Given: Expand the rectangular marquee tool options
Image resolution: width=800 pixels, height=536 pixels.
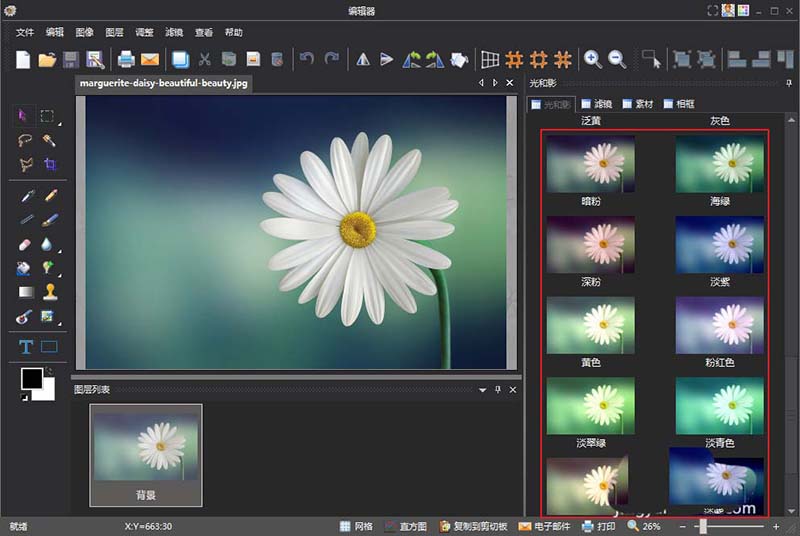Looking at the screenshot, I should tap(58, 124).
